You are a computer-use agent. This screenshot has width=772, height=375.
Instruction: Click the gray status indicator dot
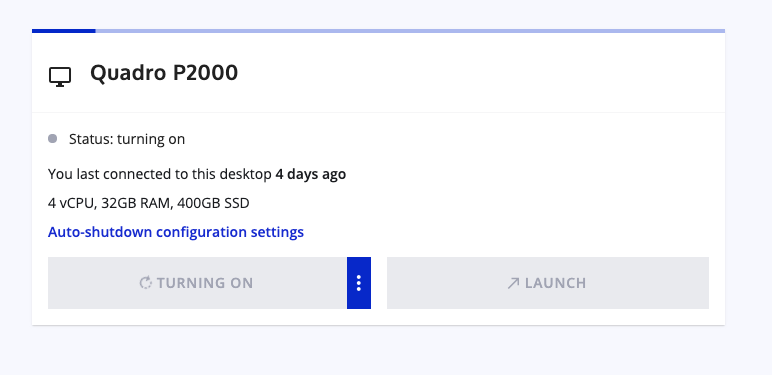click(53, 139)
